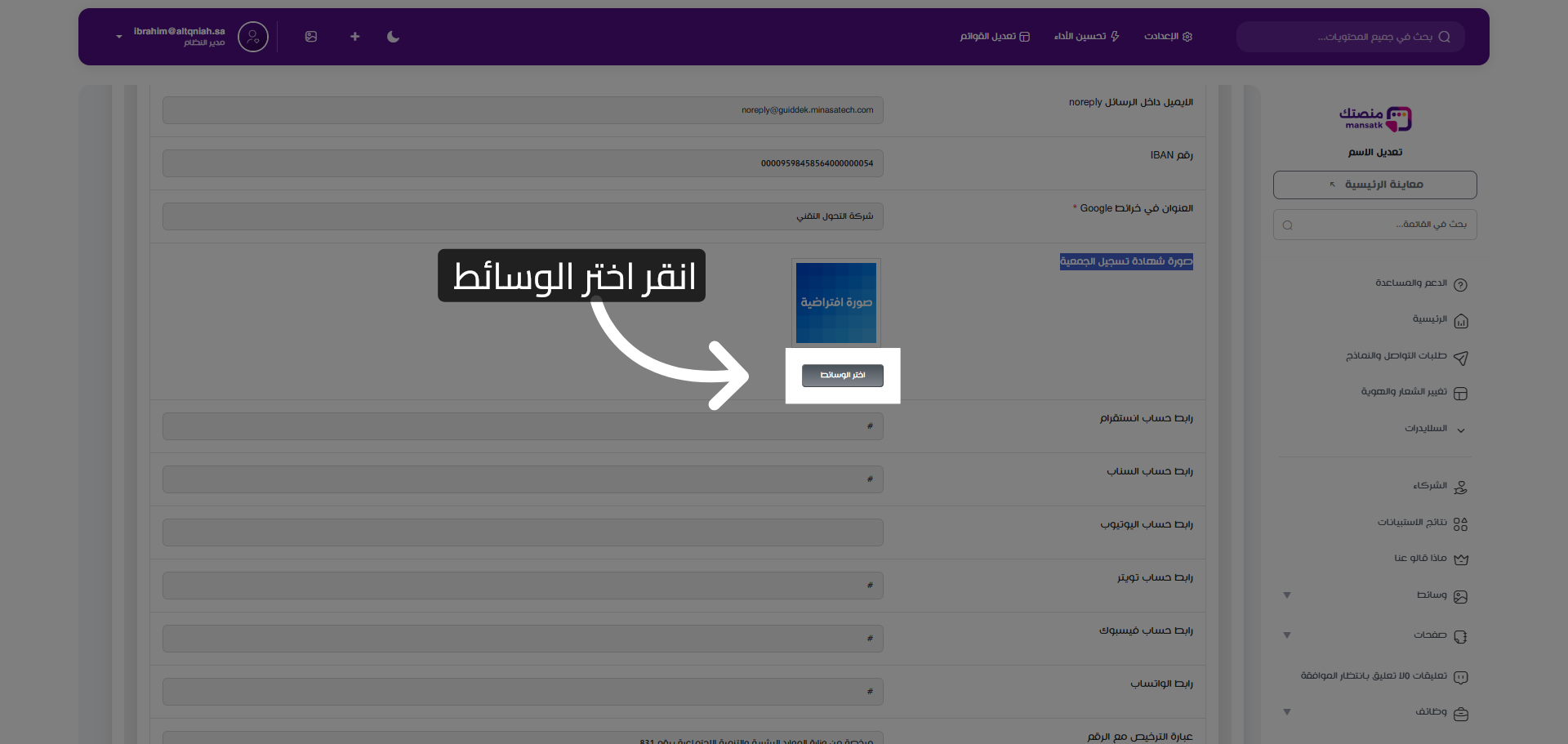The width and height of the screenshot is (1568, 744).
Task: Expand the السلايدرات menu
Action: point(1427,428)
